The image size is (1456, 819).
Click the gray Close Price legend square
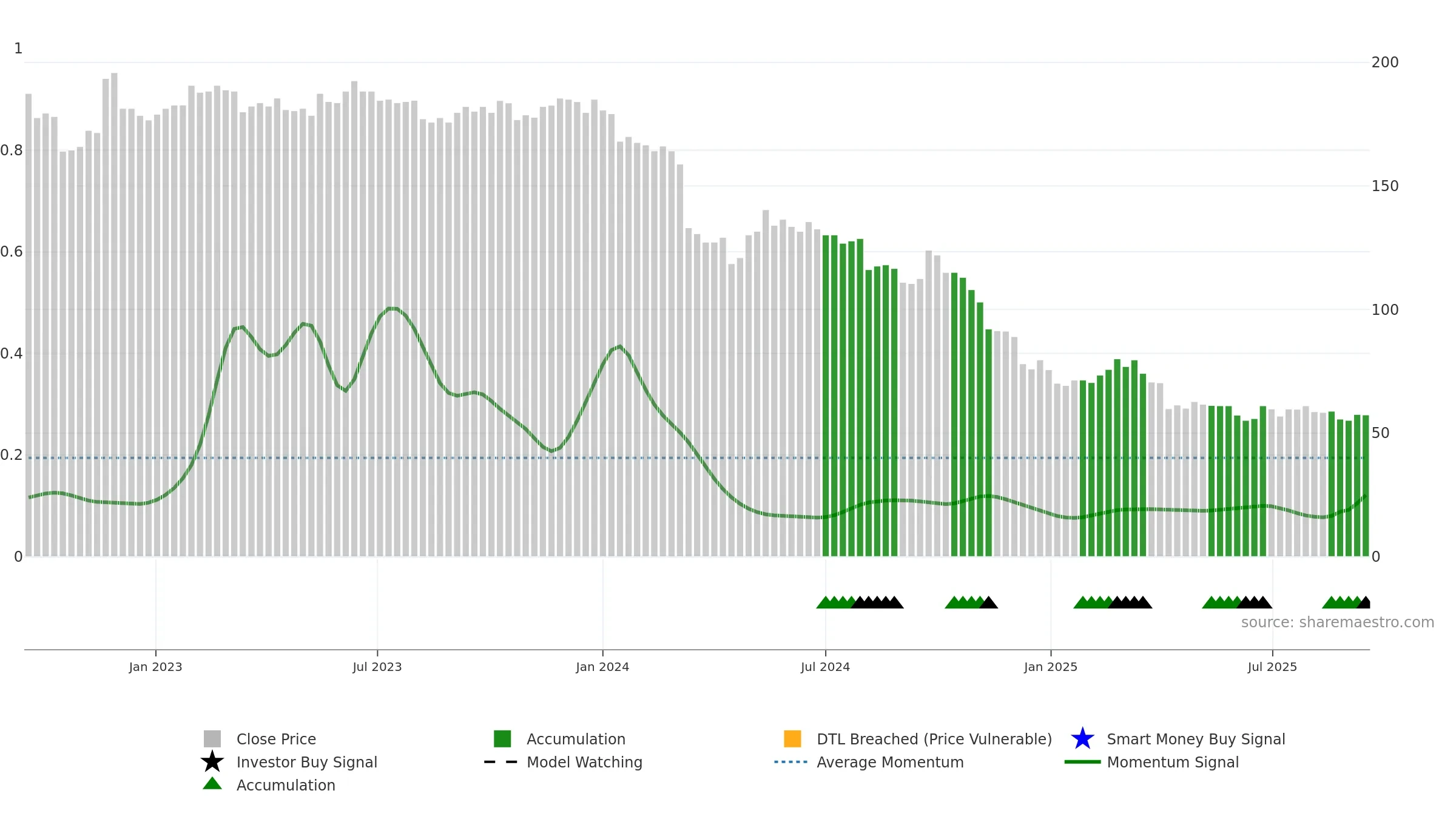click(212, 739)
